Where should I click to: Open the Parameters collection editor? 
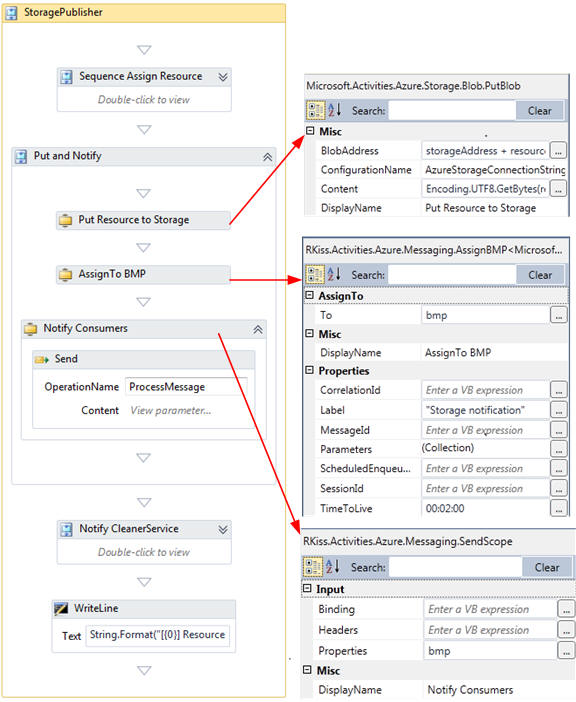[x=559, y=449]
